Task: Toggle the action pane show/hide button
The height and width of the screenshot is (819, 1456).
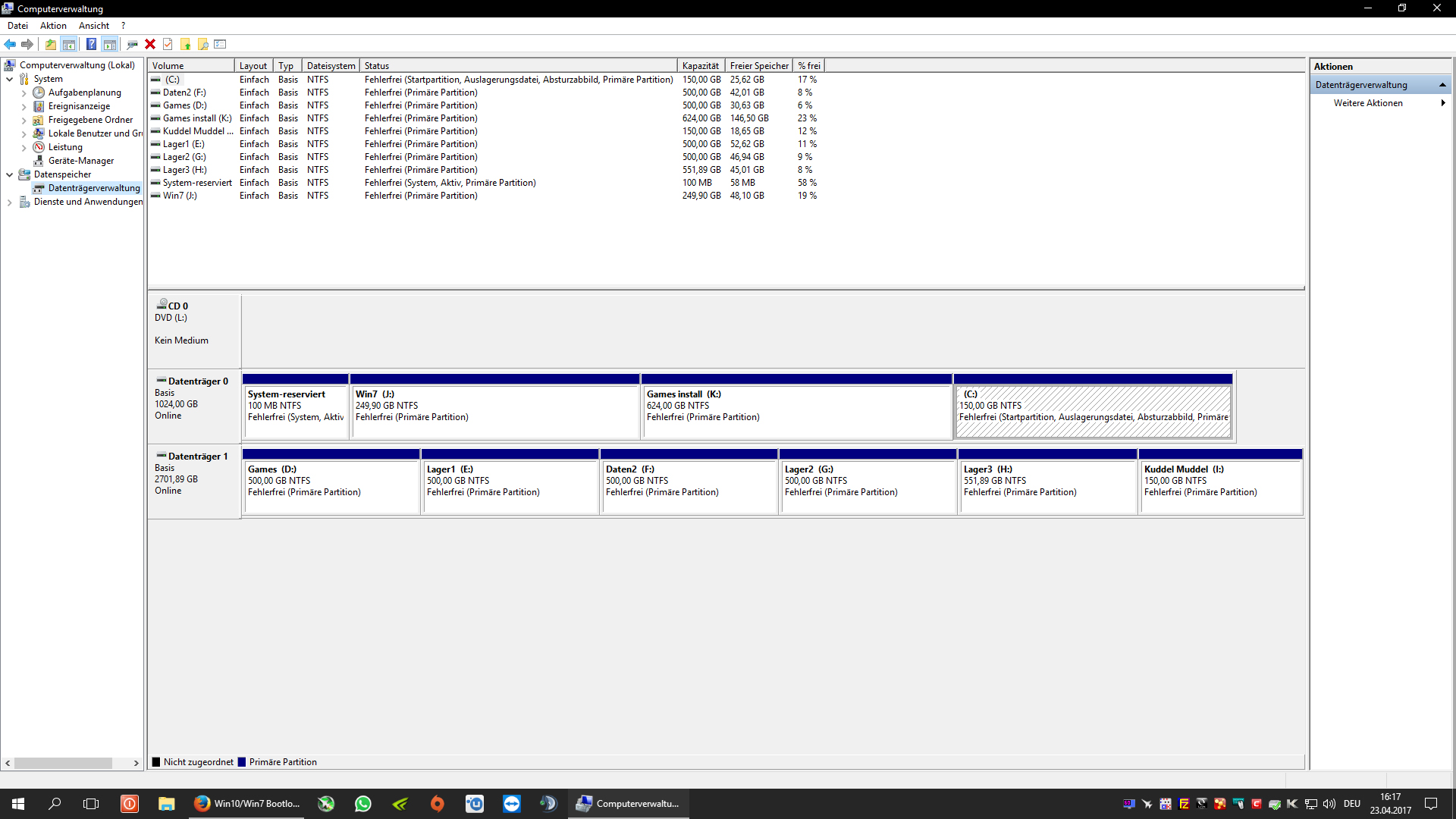Action: pos(109,44)
